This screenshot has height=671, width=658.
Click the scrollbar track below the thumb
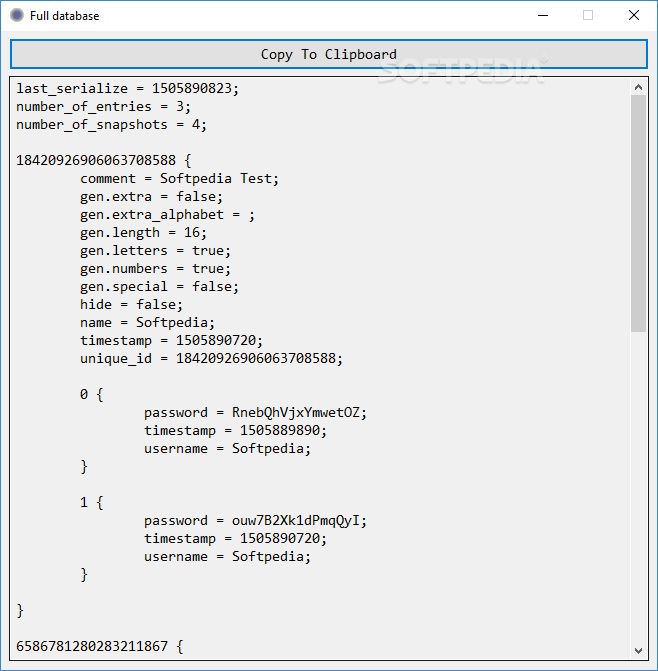(x=638, y=487)
